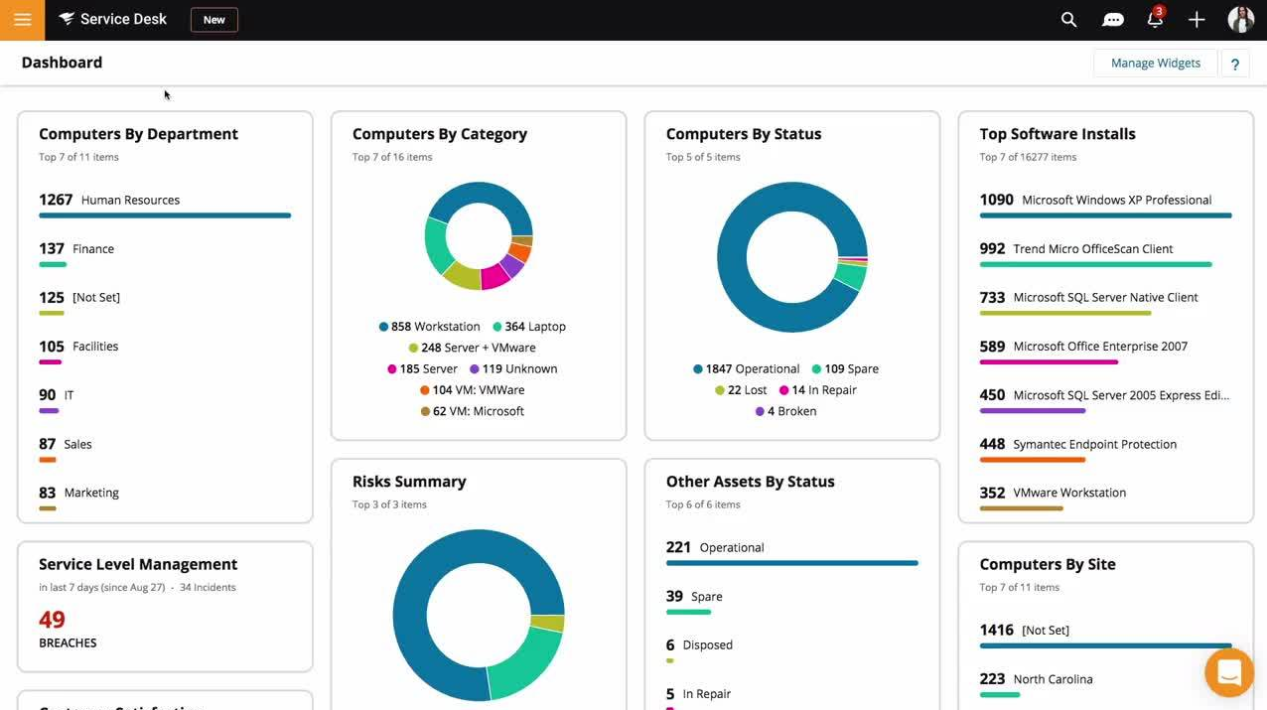Viewport: 1267px width, 710px height.
Task: Click the Service Desk logo icon
Action: tap(67, 19)
